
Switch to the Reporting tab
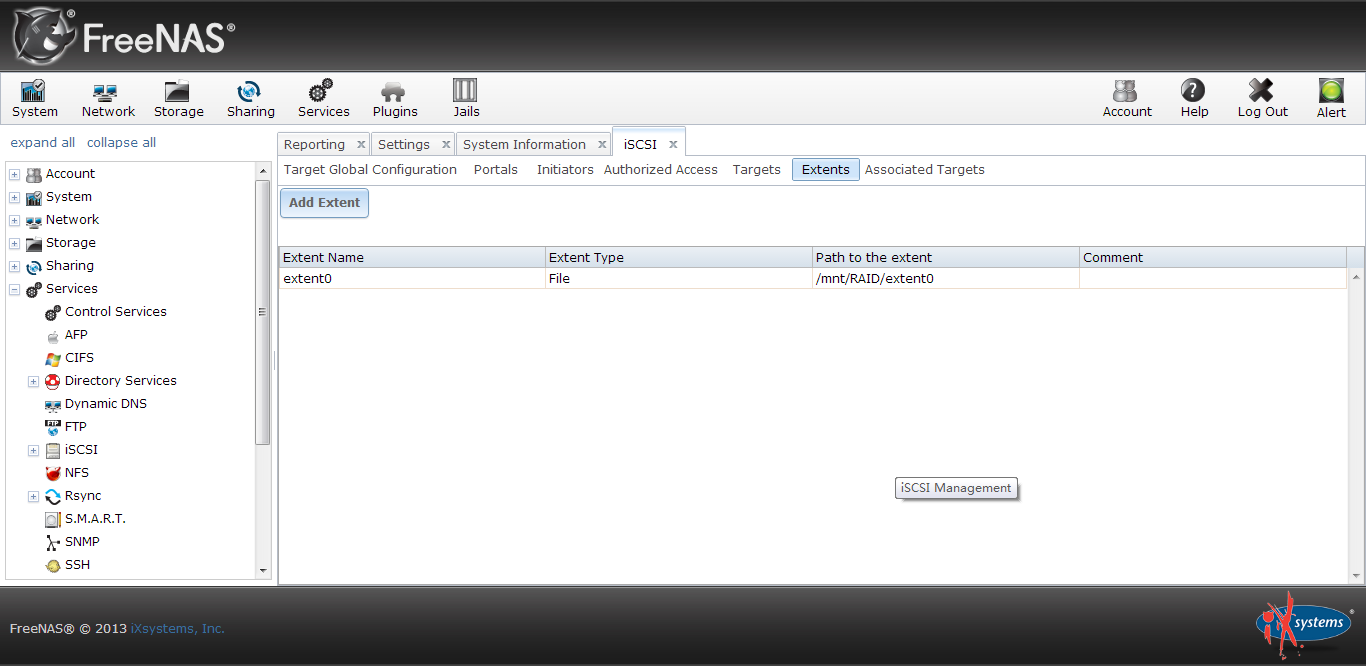tap(314, 145)
